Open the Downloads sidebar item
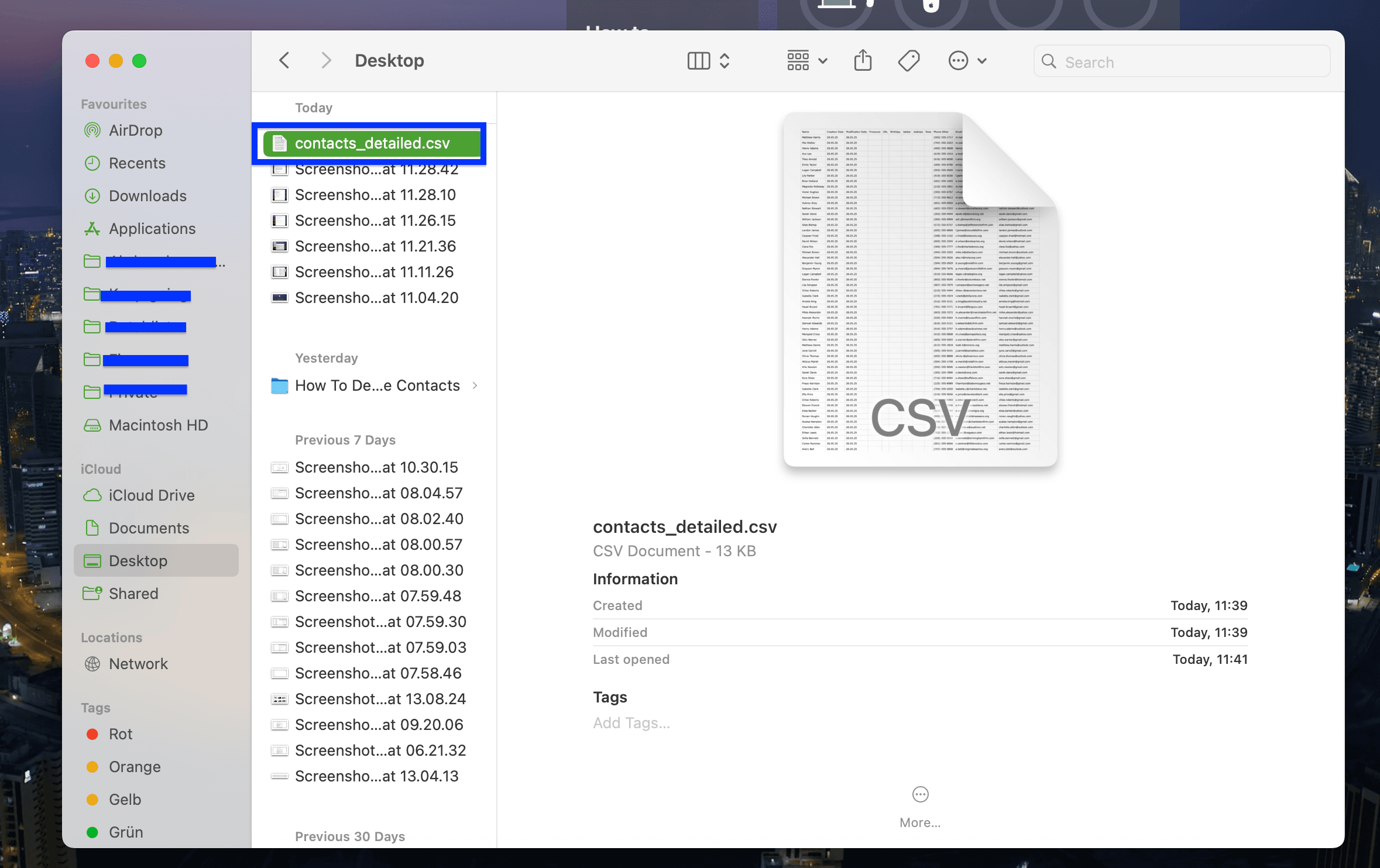This screenshot has height=868, width=1380. click(147, 195)
